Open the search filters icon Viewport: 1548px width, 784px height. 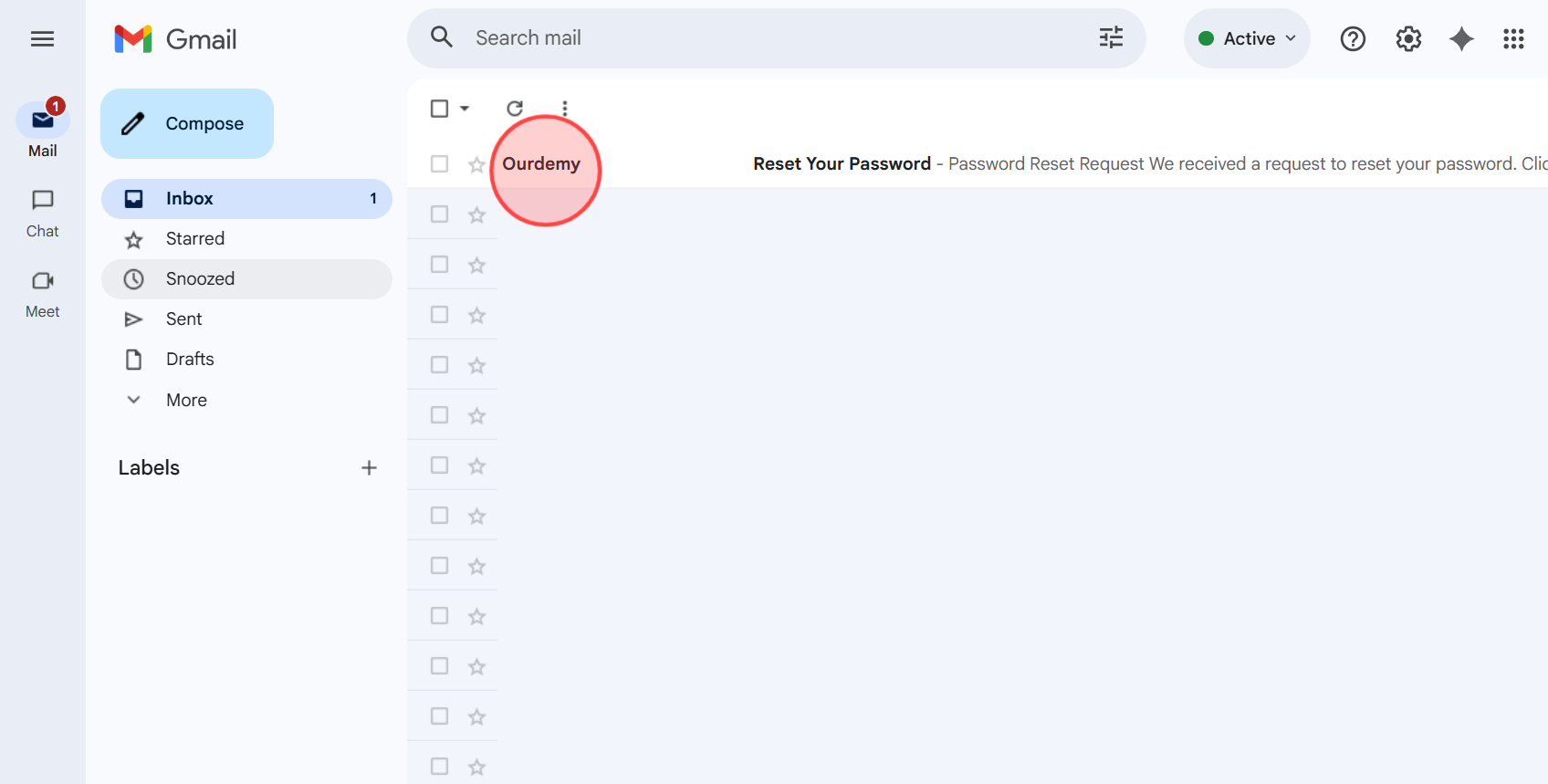coord(1110,37)
